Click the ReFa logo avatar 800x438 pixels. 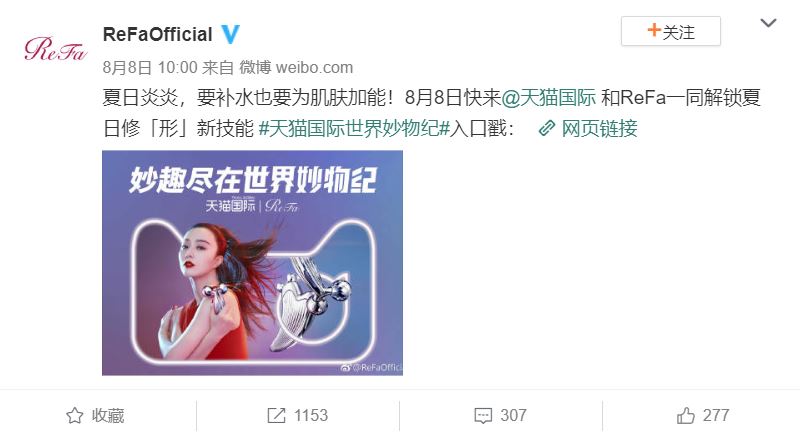click(x=56, y=49)
